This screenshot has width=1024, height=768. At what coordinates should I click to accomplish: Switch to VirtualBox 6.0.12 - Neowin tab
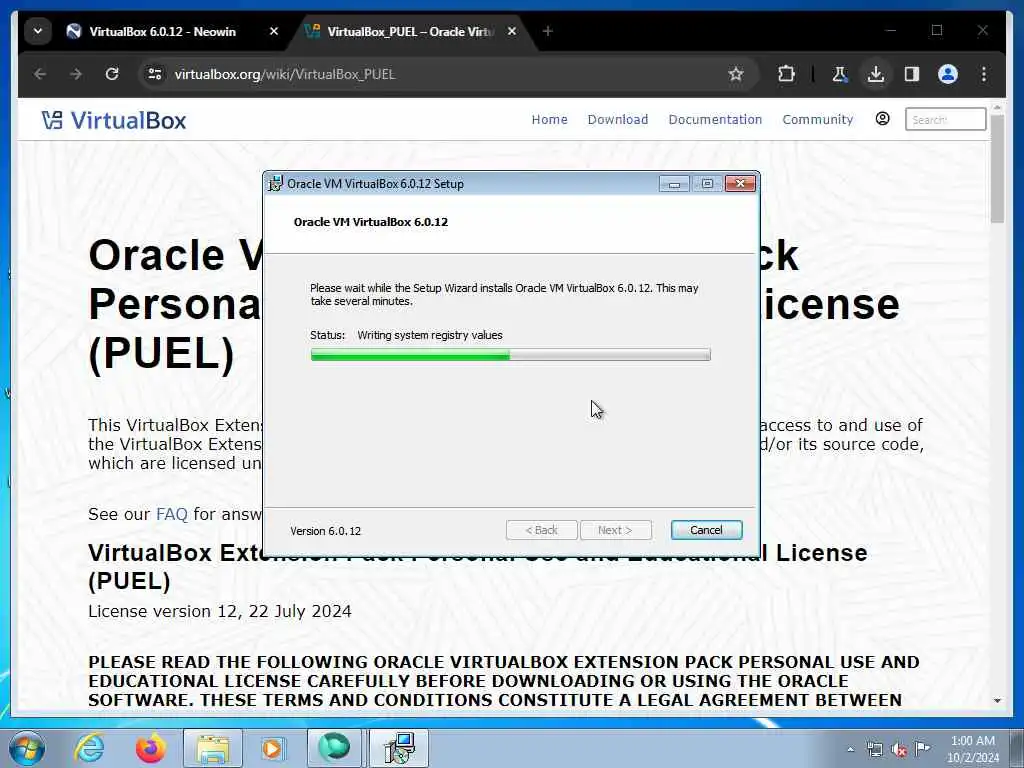click(x=163, y=31)
